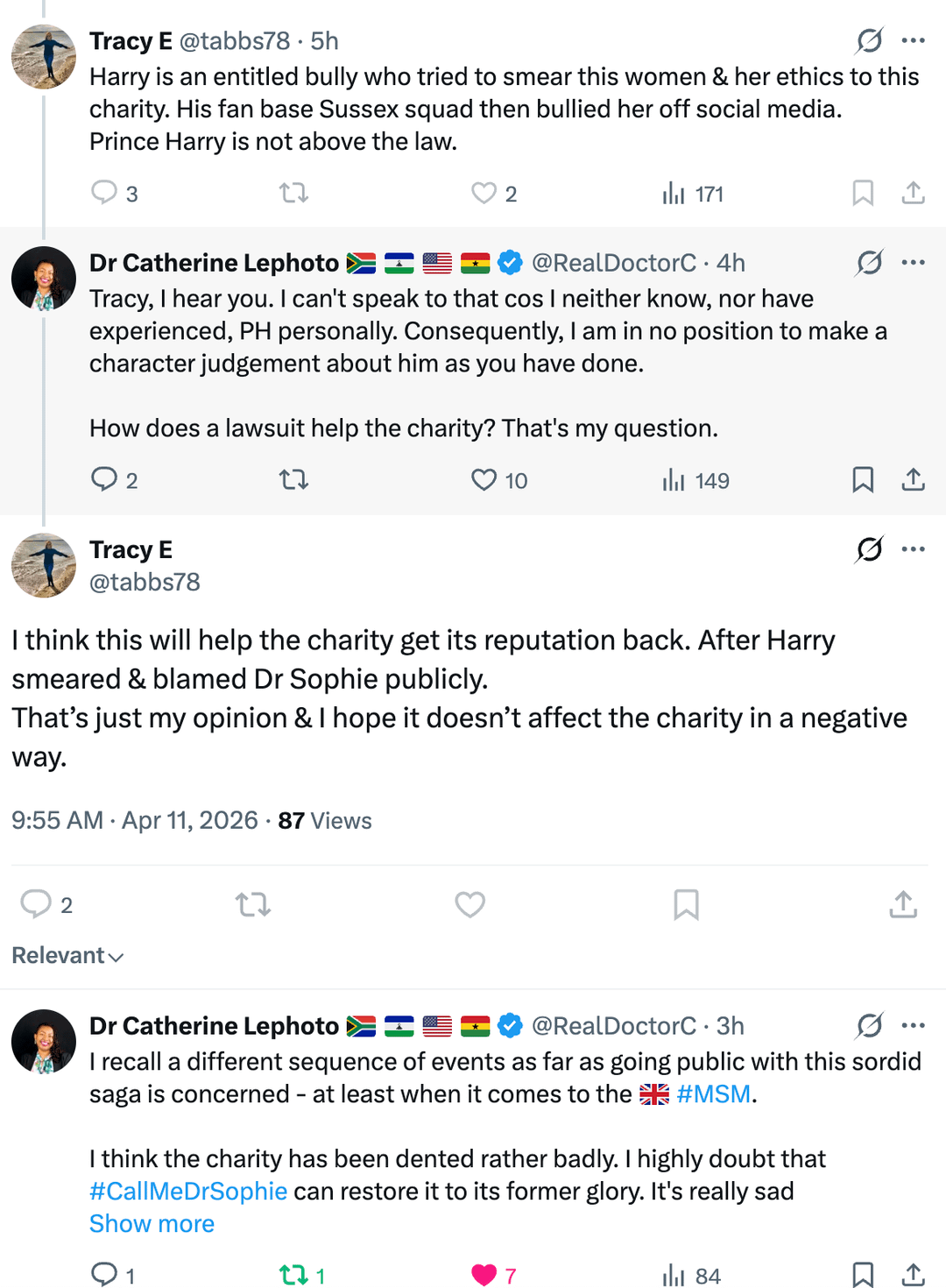Open the #MSM hashtag link

click(713, 1094)
